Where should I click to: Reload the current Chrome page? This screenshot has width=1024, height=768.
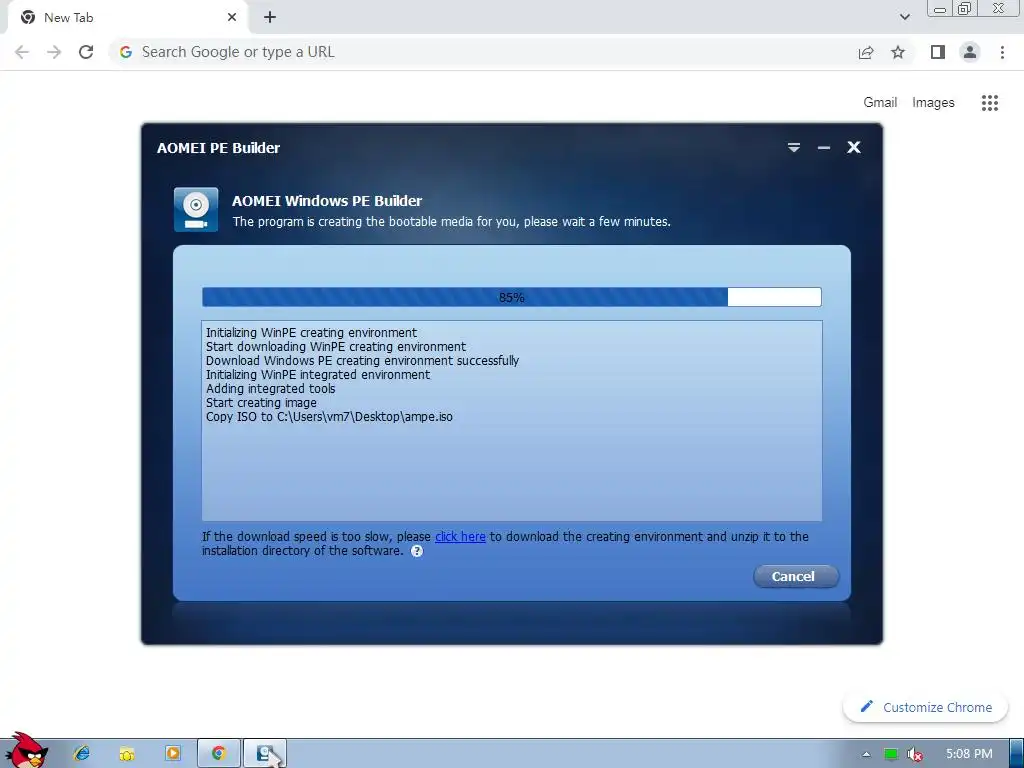click(86, 52)
